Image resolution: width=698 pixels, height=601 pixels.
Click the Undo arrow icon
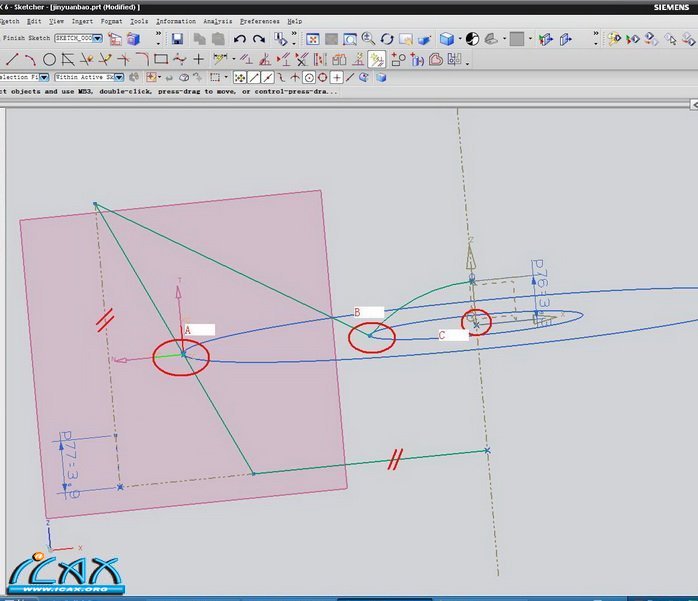[240, 39]
